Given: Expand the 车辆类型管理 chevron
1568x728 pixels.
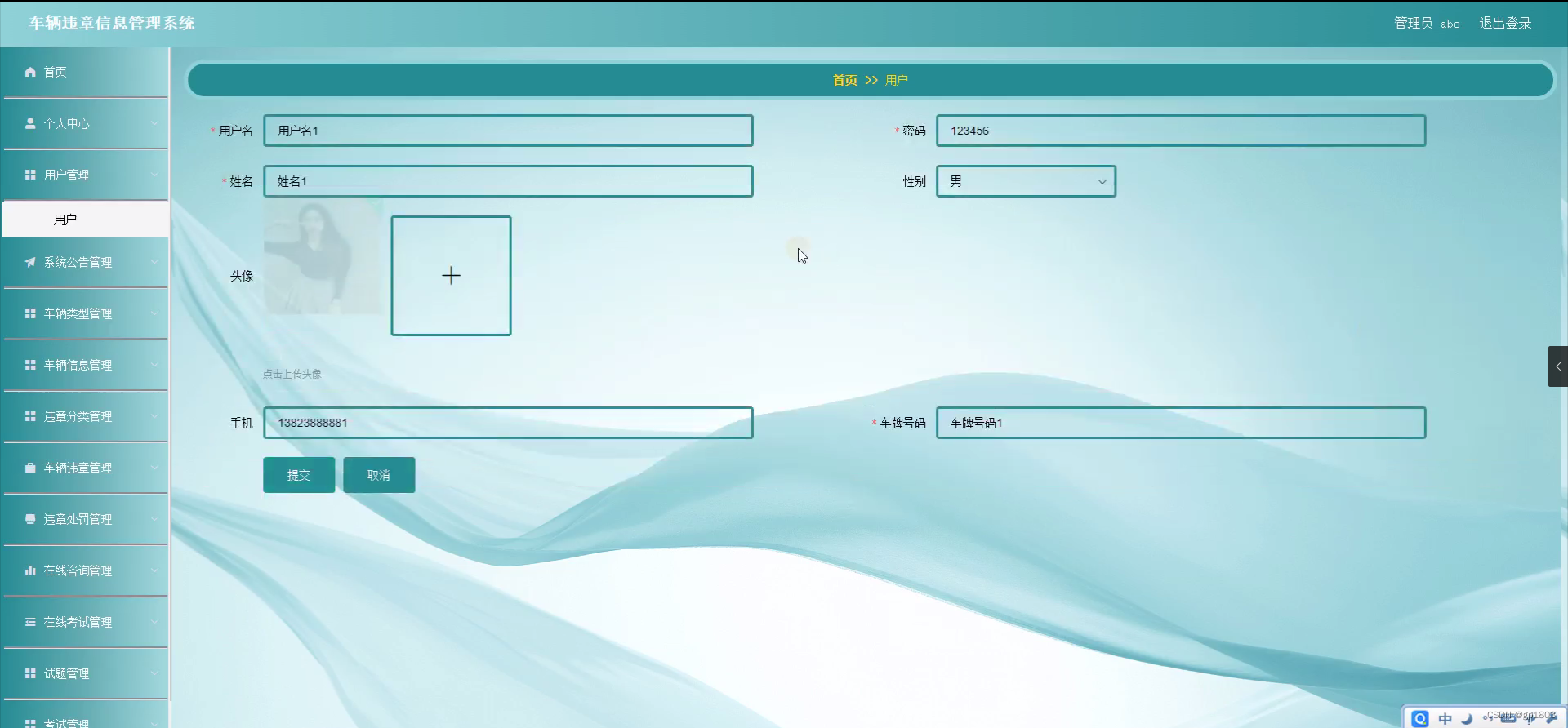Looking at the screenshot, I should [154, 313].
